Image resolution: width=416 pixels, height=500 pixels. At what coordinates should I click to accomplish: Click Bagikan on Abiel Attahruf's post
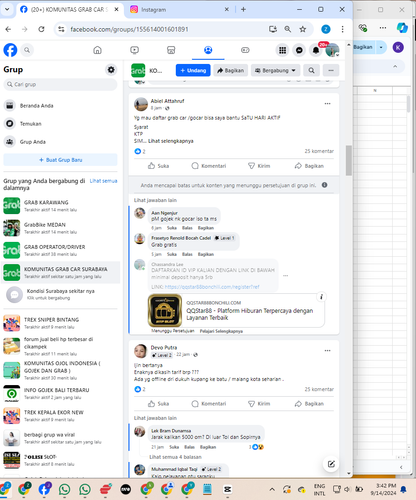[x=309, y=166]
